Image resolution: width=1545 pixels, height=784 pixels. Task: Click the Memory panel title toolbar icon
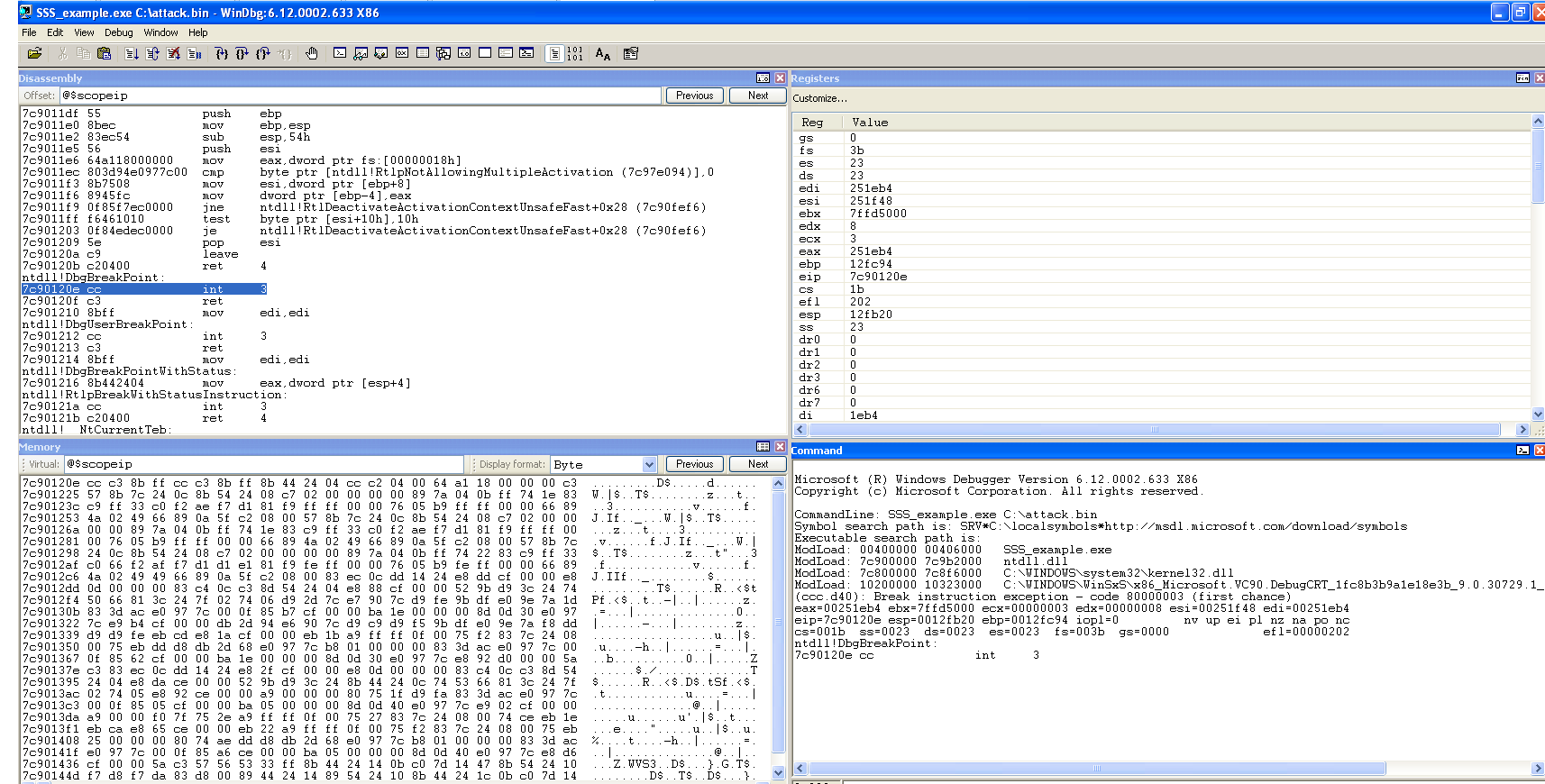click(x=763, y=447)
